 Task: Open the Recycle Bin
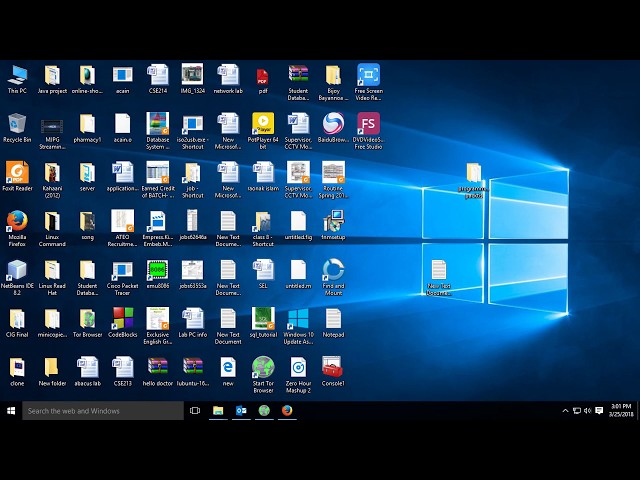coord(17,124)
